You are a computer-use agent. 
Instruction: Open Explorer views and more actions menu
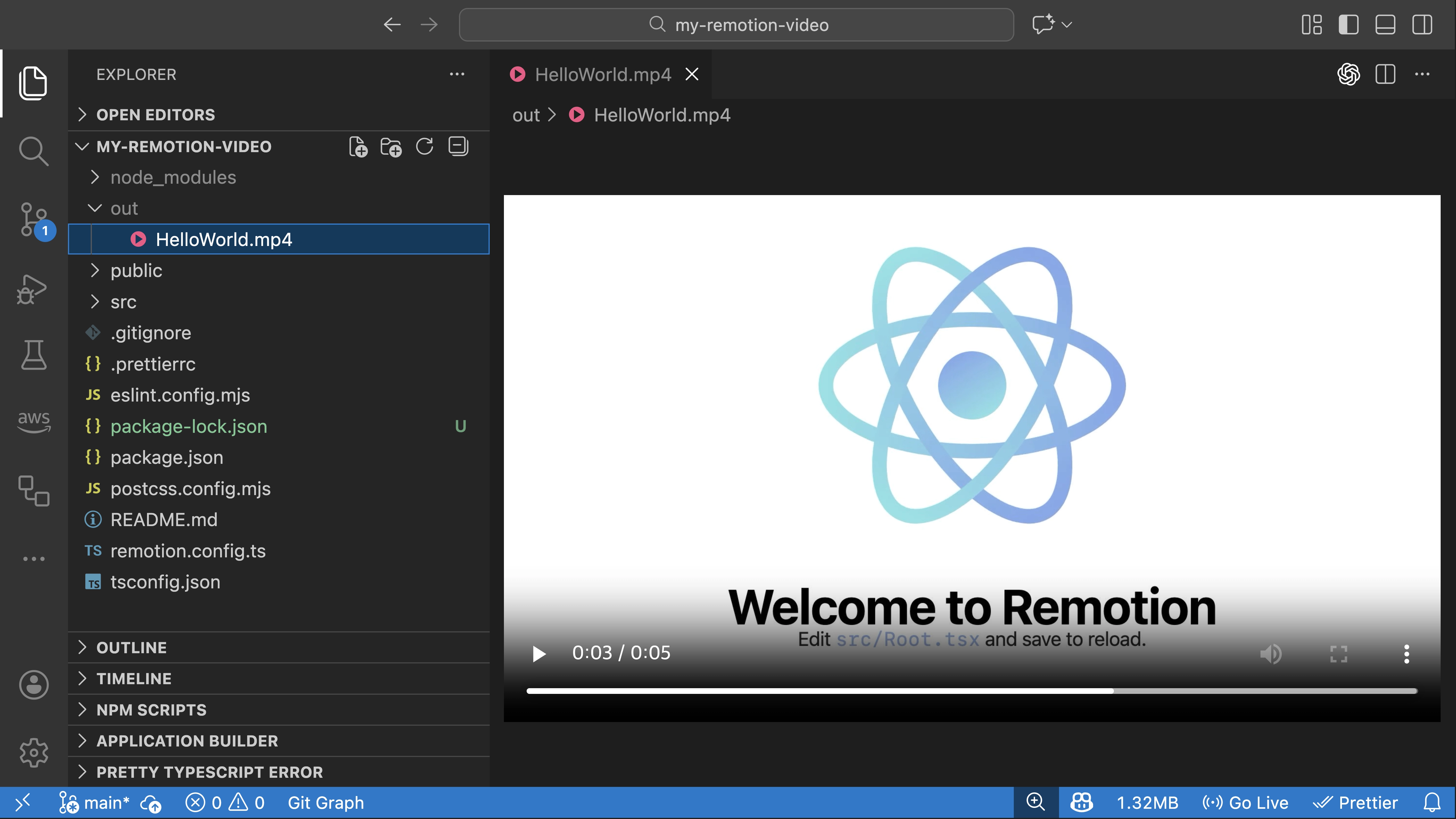(x=457, y=74)
